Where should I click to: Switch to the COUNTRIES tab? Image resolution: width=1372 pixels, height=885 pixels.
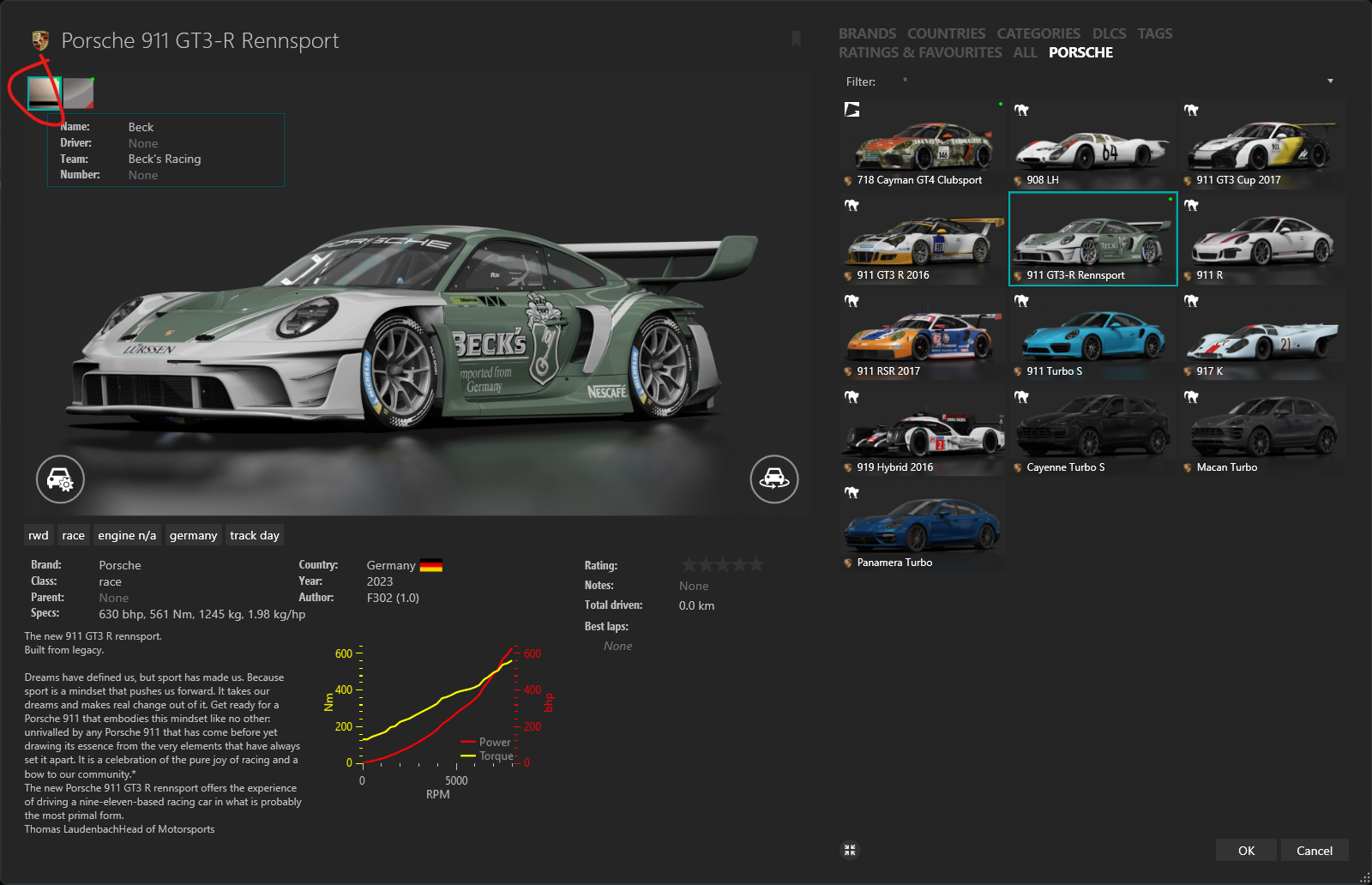point(947,33)
